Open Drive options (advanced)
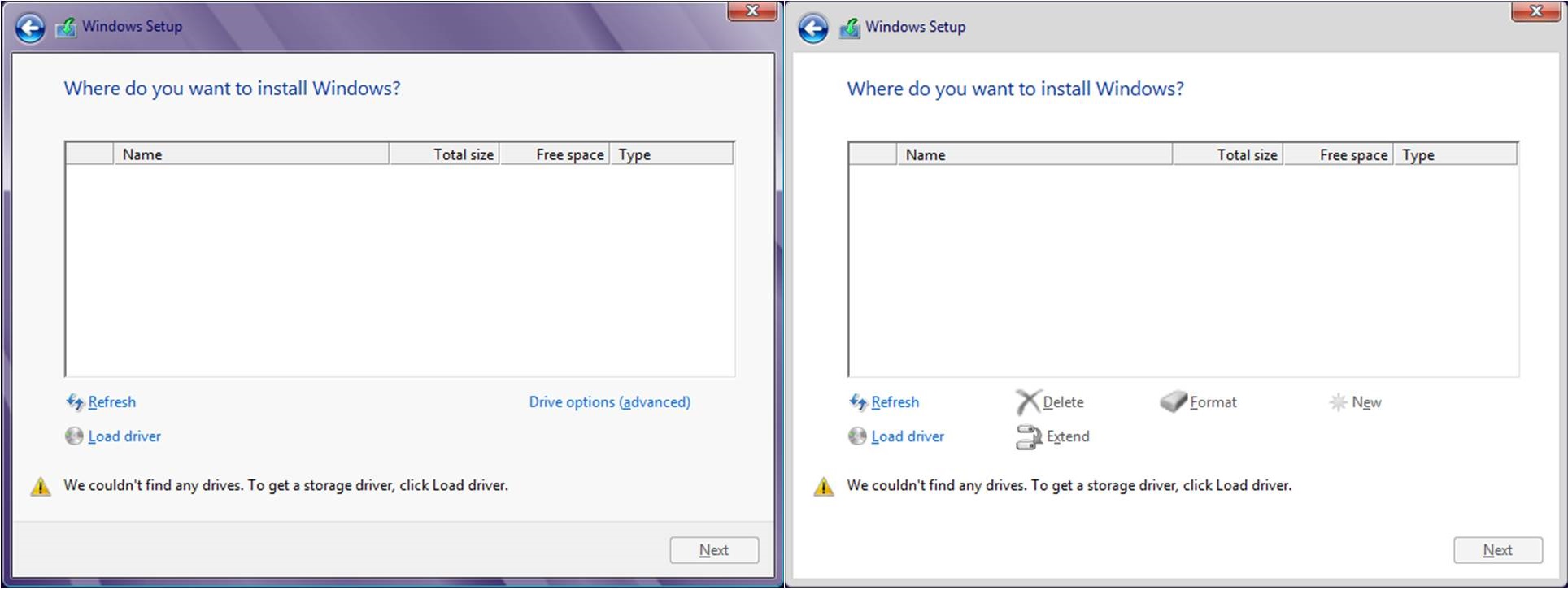1568x590 pixels. pyautogui.click(x=609, y=401)
